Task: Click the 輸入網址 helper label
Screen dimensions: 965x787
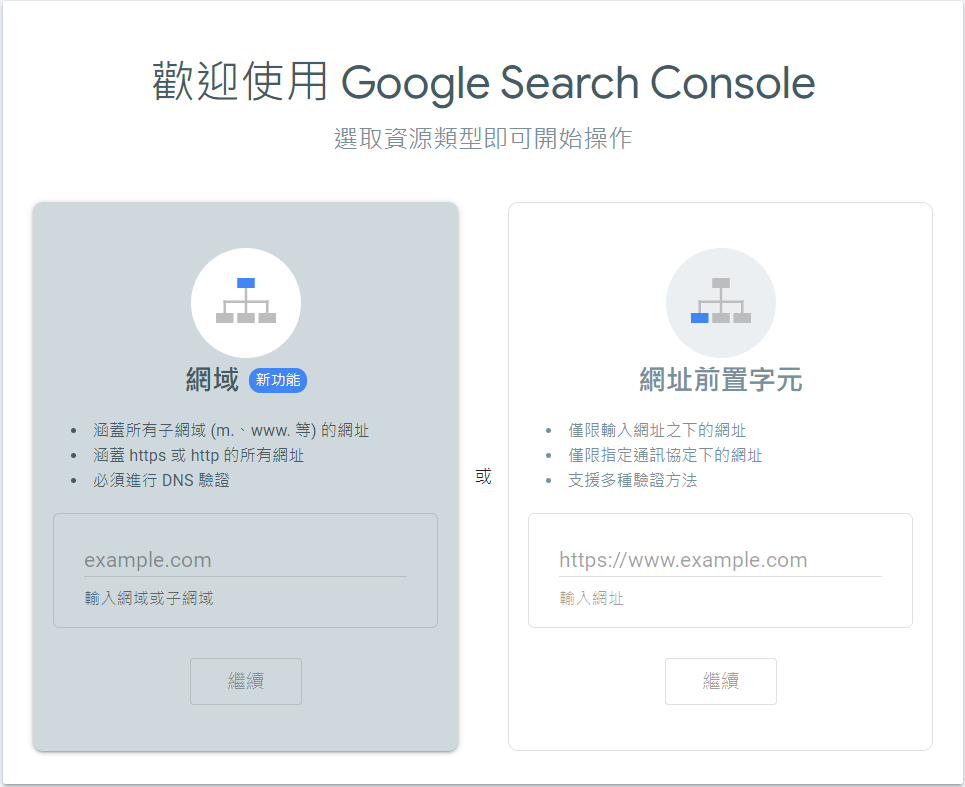Action: coord(591,598)
